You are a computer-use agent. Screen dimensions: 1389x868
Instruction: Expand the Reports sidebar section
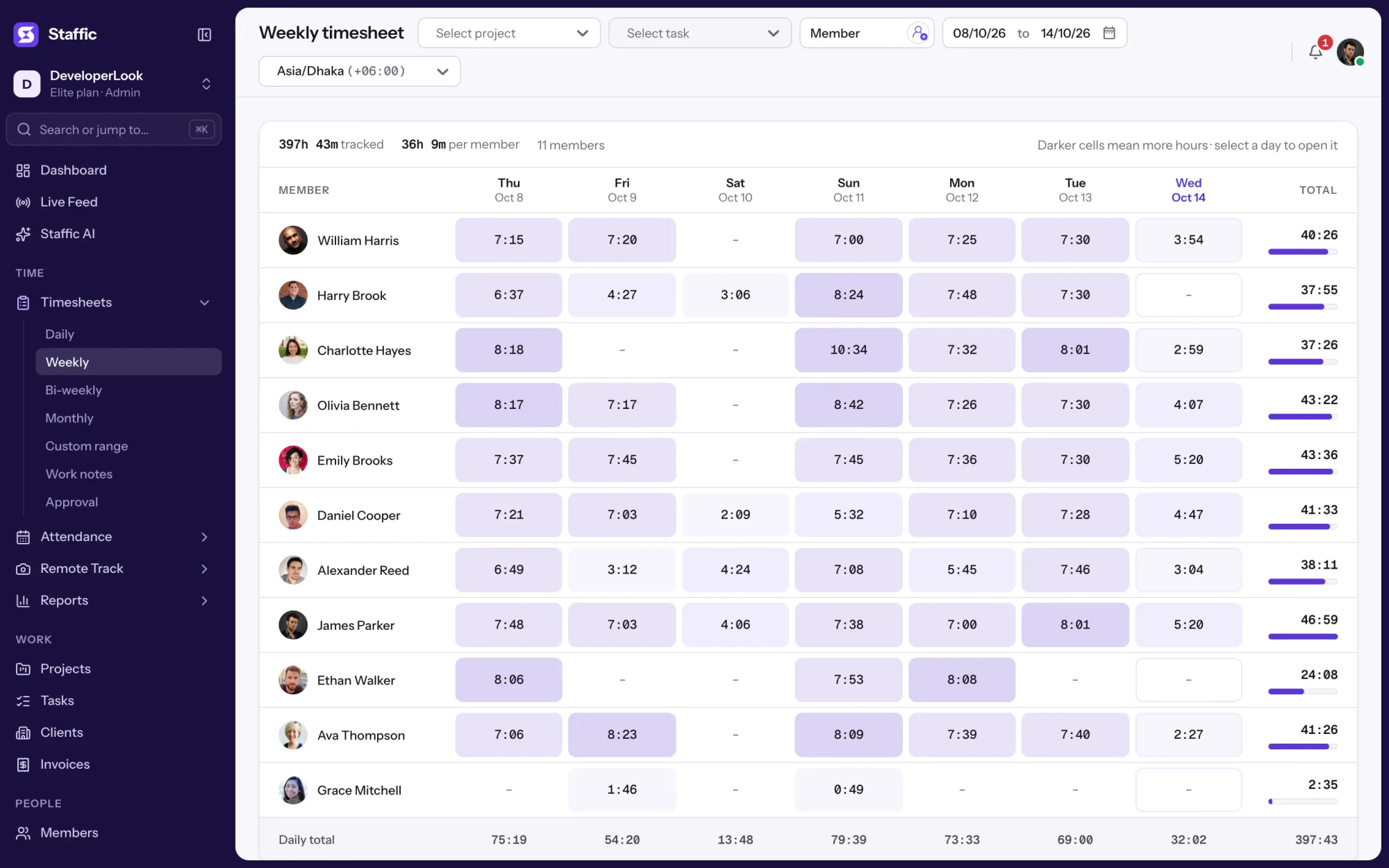pos(204,601)
